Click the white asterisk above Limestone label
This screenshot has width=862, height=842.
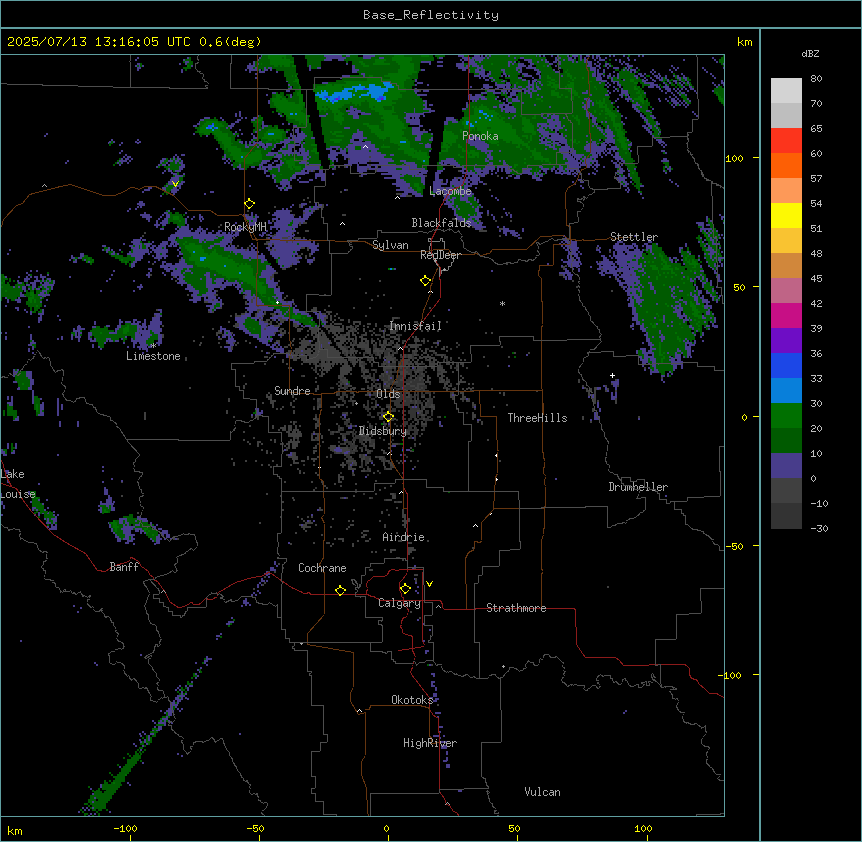pos(153,346)
